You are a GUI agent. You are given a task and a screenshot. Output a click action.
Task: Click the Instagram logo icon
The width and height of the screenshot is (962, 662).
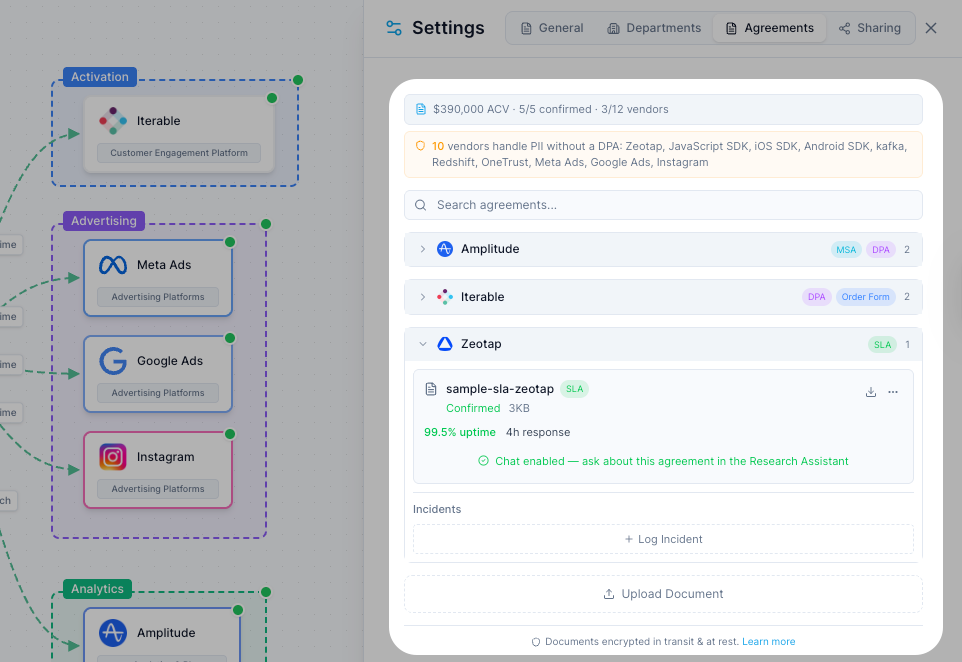pos(113,457)
